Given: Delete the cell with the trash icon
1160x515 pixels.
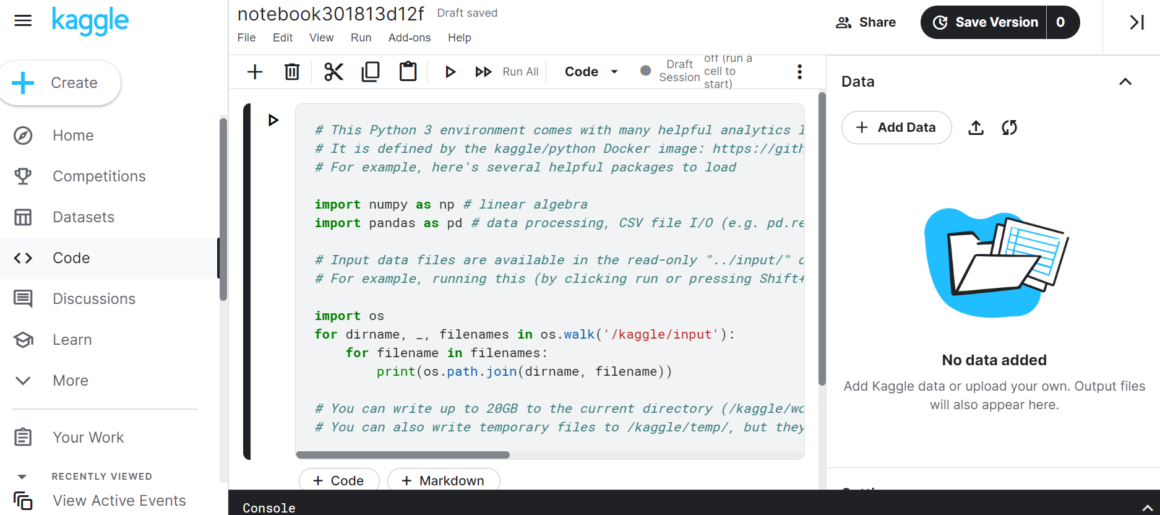Looking at the screenshot, I should tap(292, 72).
